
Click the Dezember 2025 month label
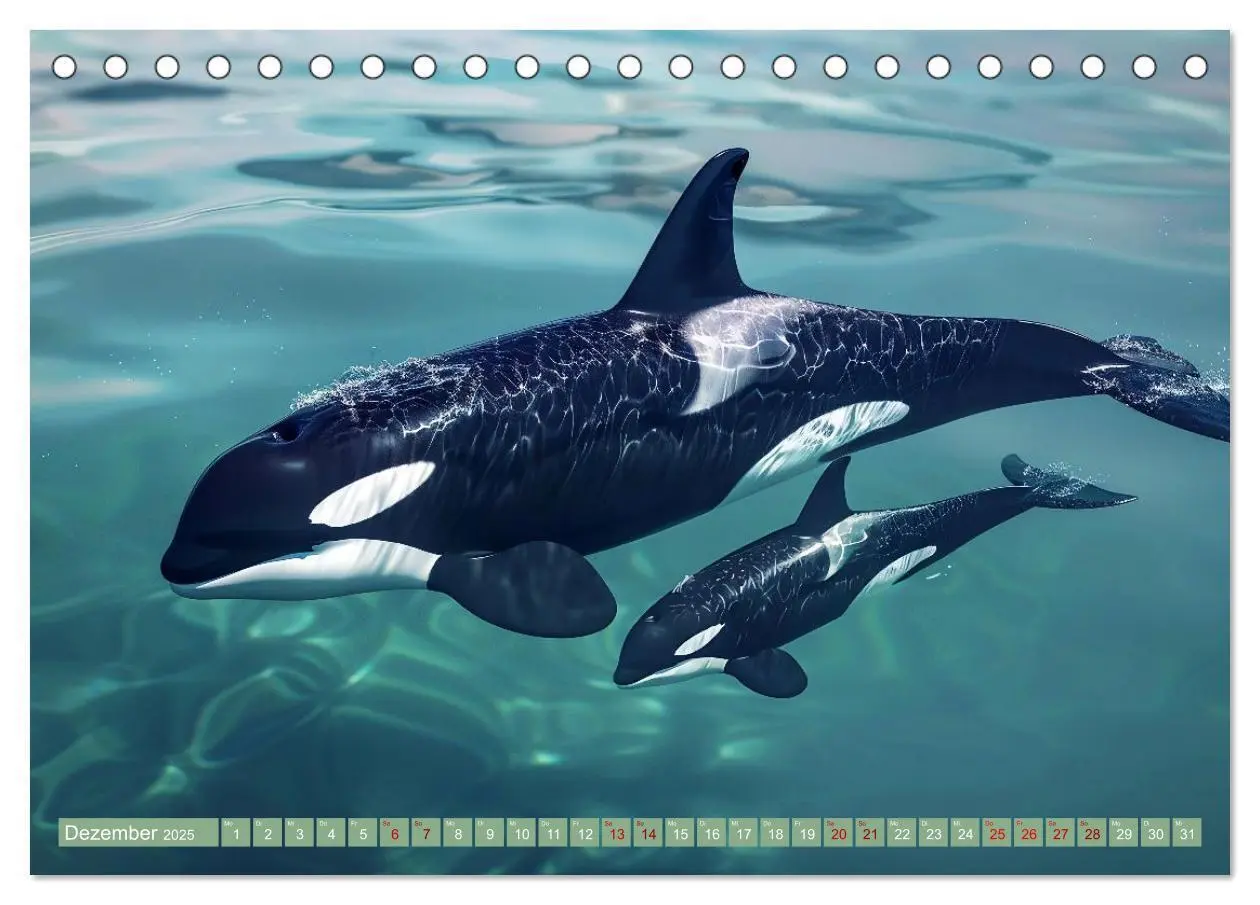[129, 833]
